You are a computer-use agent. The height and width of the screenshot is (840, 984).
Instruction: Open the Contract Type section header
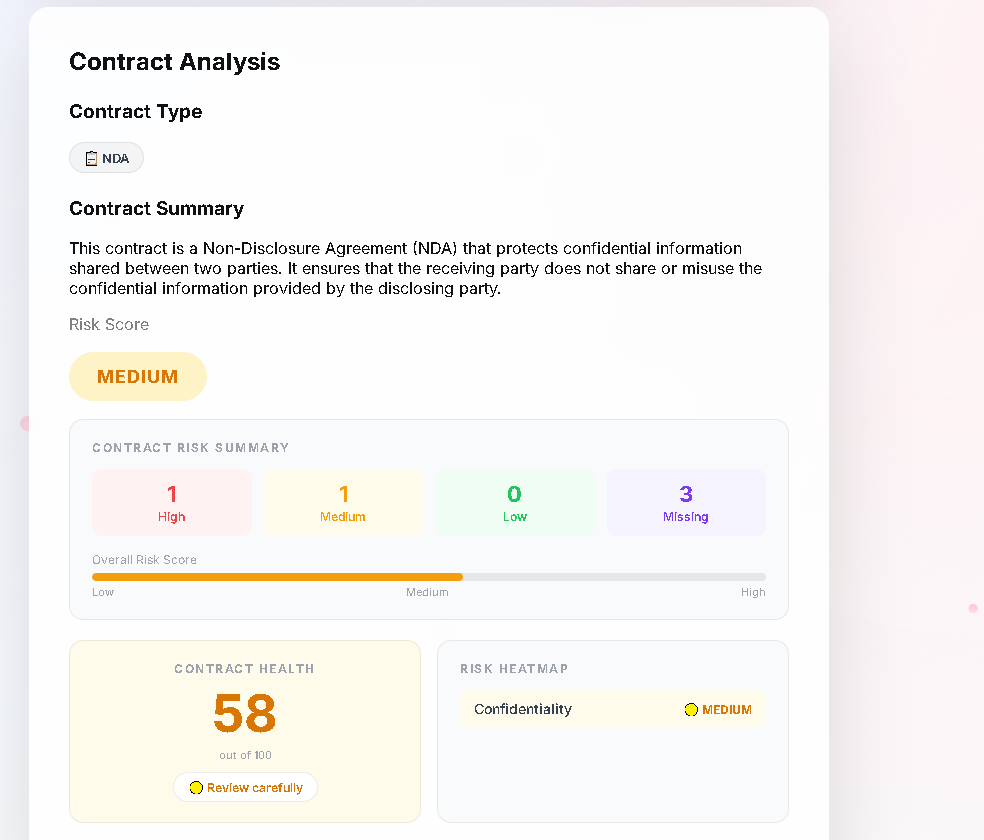pos(136,111)
